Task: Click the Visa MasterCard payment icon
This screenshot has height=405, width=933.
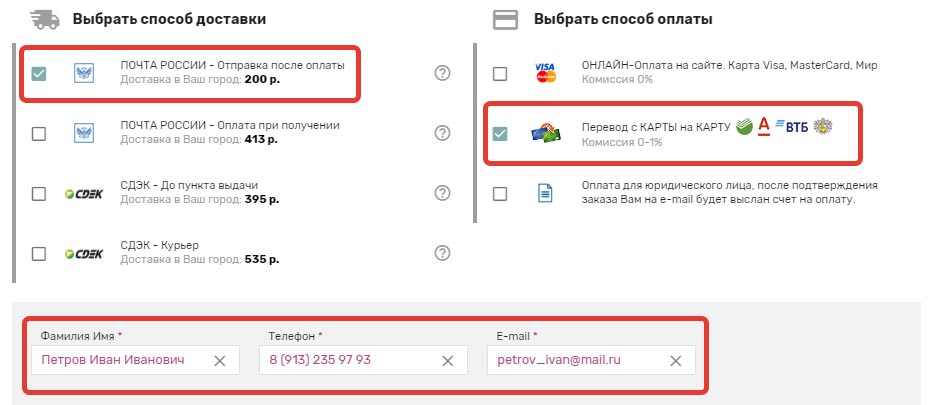Action: 545,73
